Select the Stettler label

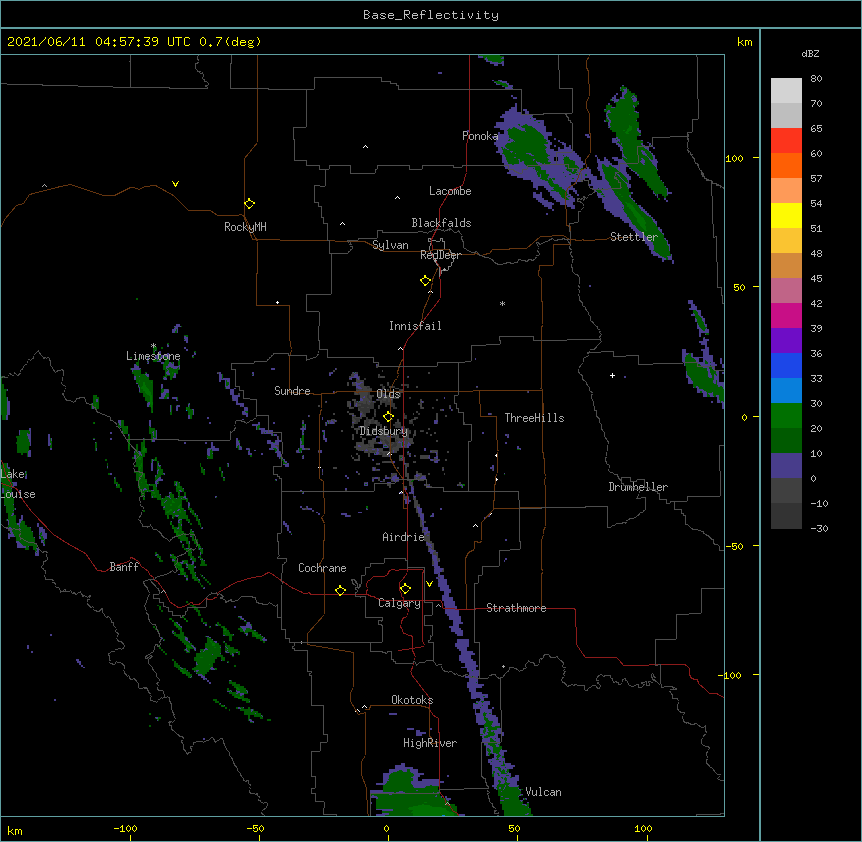click(x=634, y=237)
